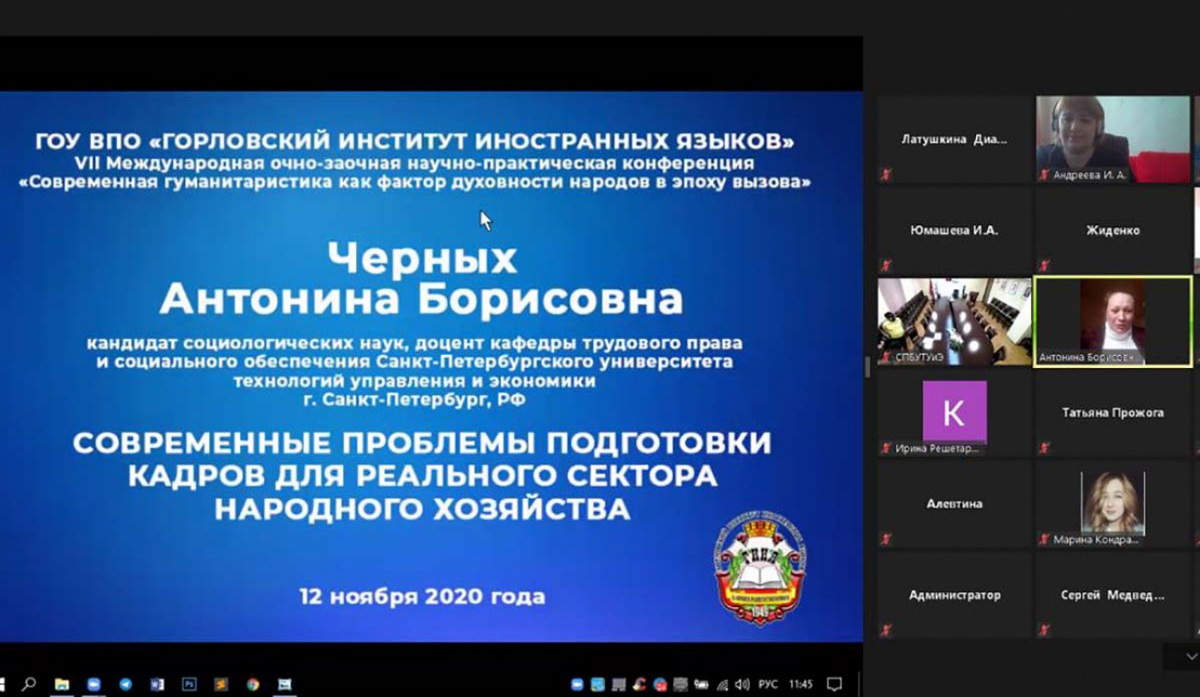Click slide heading ГОРЛОВСКИЙ ИНСТИТУТ ИНОСТРАННЫХ ЯЗЫКОВ
The height and width of the screenshot is (697, 1200).
point(417,140)
